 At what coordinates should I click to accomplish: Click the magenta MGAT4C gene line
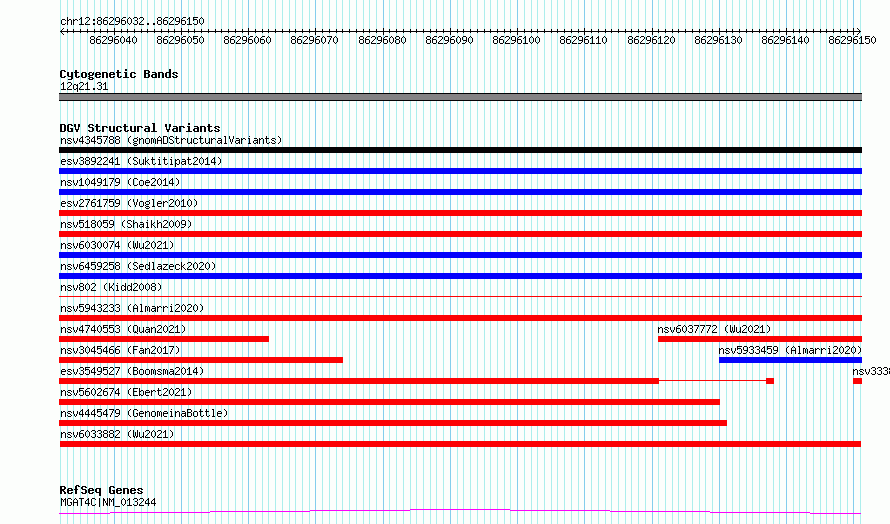(x=460, y=512)
